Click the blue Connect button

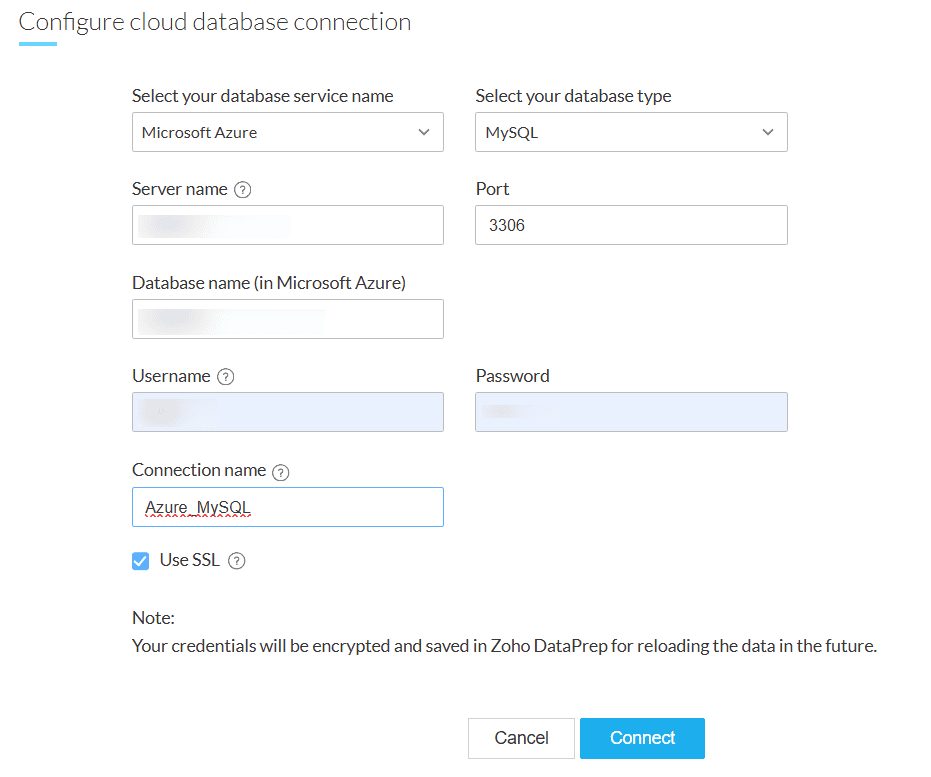642,738
